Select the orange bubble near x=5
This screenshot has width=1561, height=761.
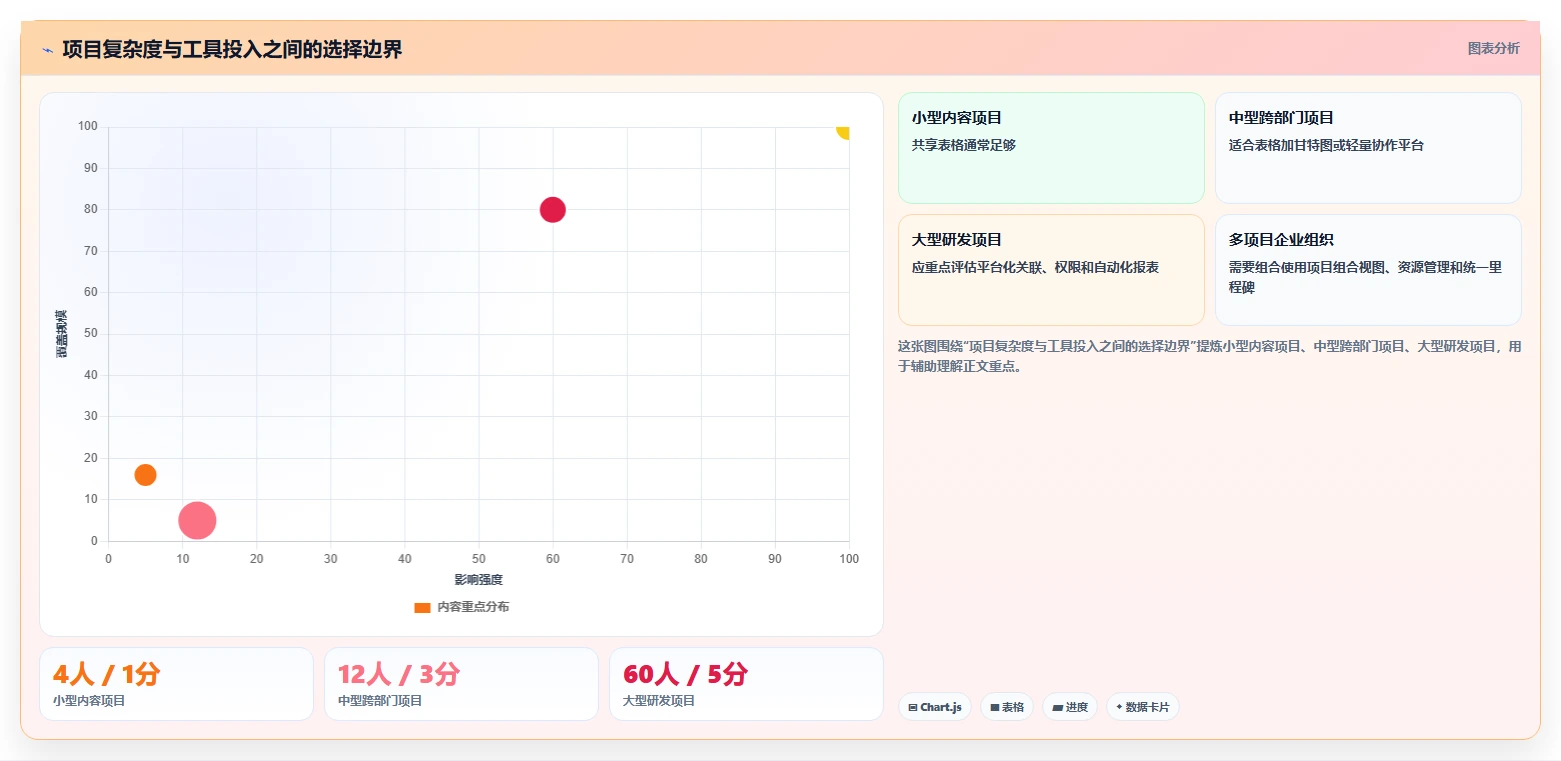click(145, 475)
